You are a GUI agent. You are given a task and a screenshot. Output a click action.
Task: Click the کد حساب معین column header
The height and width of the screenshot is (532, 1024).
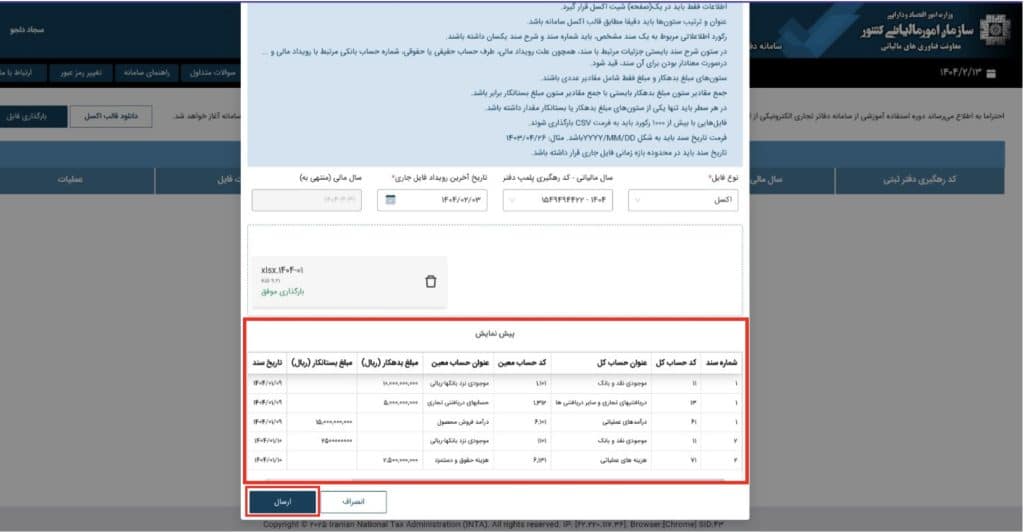(522, 363)
